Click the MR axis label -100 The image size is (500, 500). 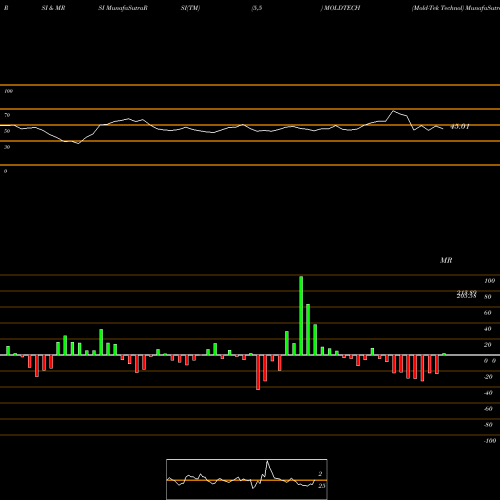click(490, 441)
